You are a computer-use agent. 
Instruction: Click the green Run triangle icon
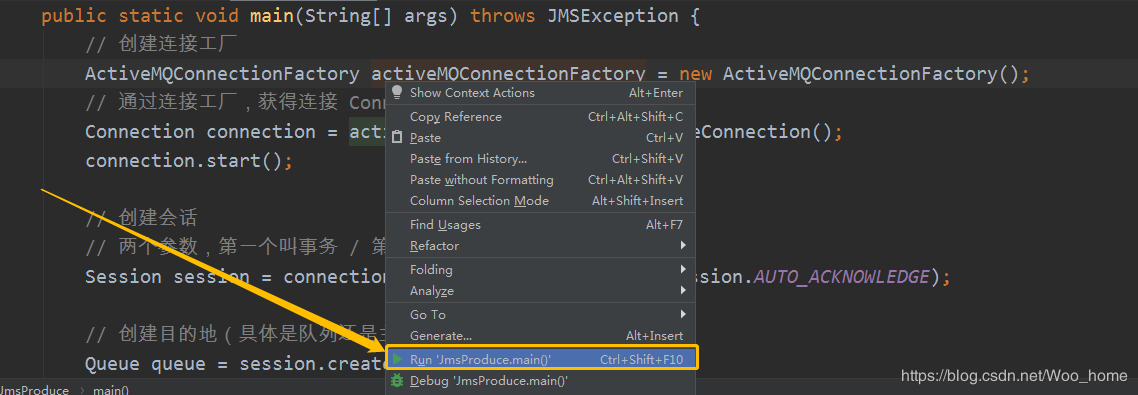pos(396,359)
